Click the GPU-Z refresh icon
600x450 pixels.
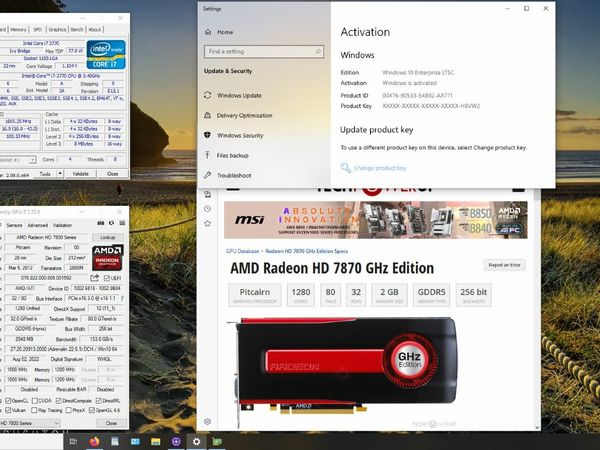point(111,223)
